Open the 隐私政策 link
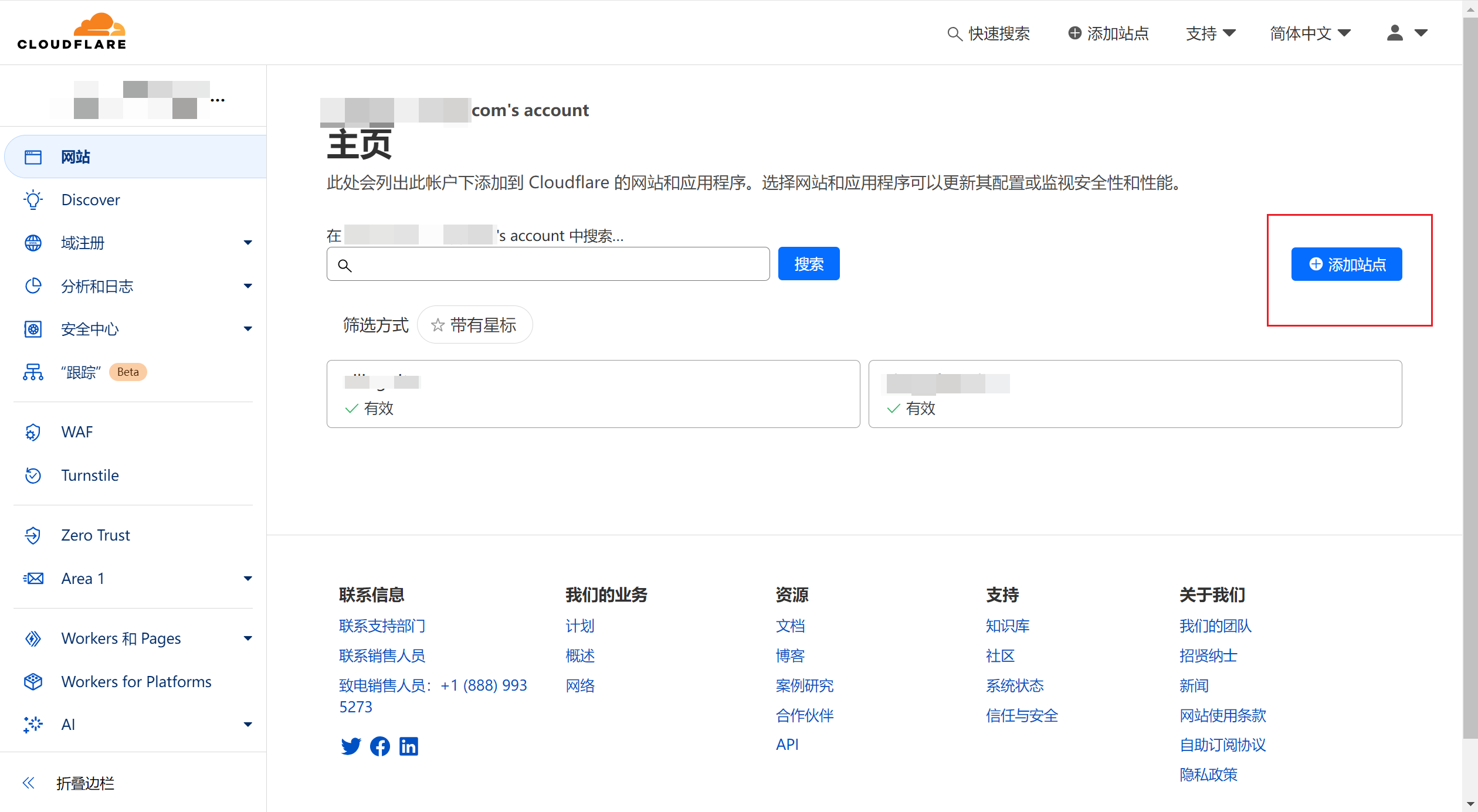 point(1208,774)
